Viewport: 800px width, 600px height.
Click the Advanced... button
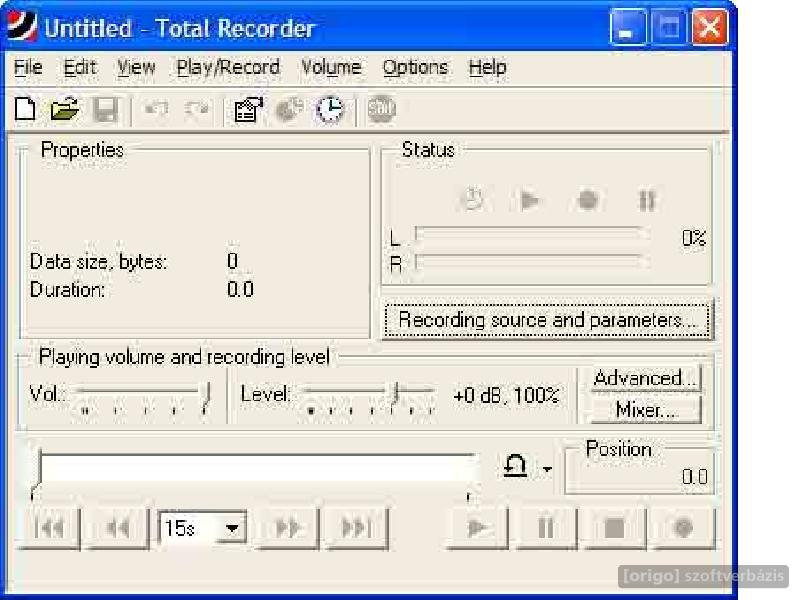pyautogui.click(x=646, y=378)
